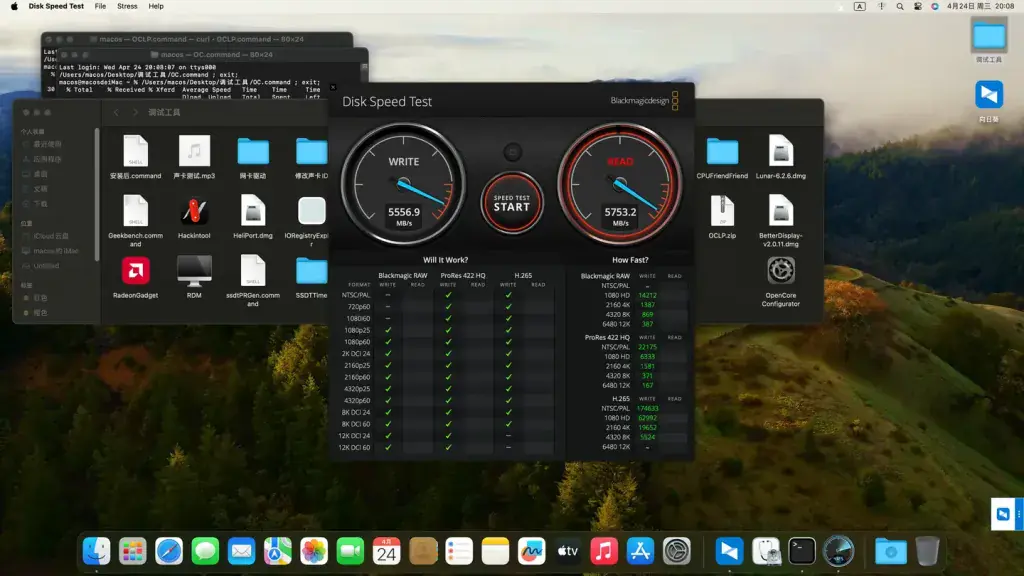Open the Stress menu
Image resolution: width=1024 pixels, height=576 pixels.
point(127,7)
